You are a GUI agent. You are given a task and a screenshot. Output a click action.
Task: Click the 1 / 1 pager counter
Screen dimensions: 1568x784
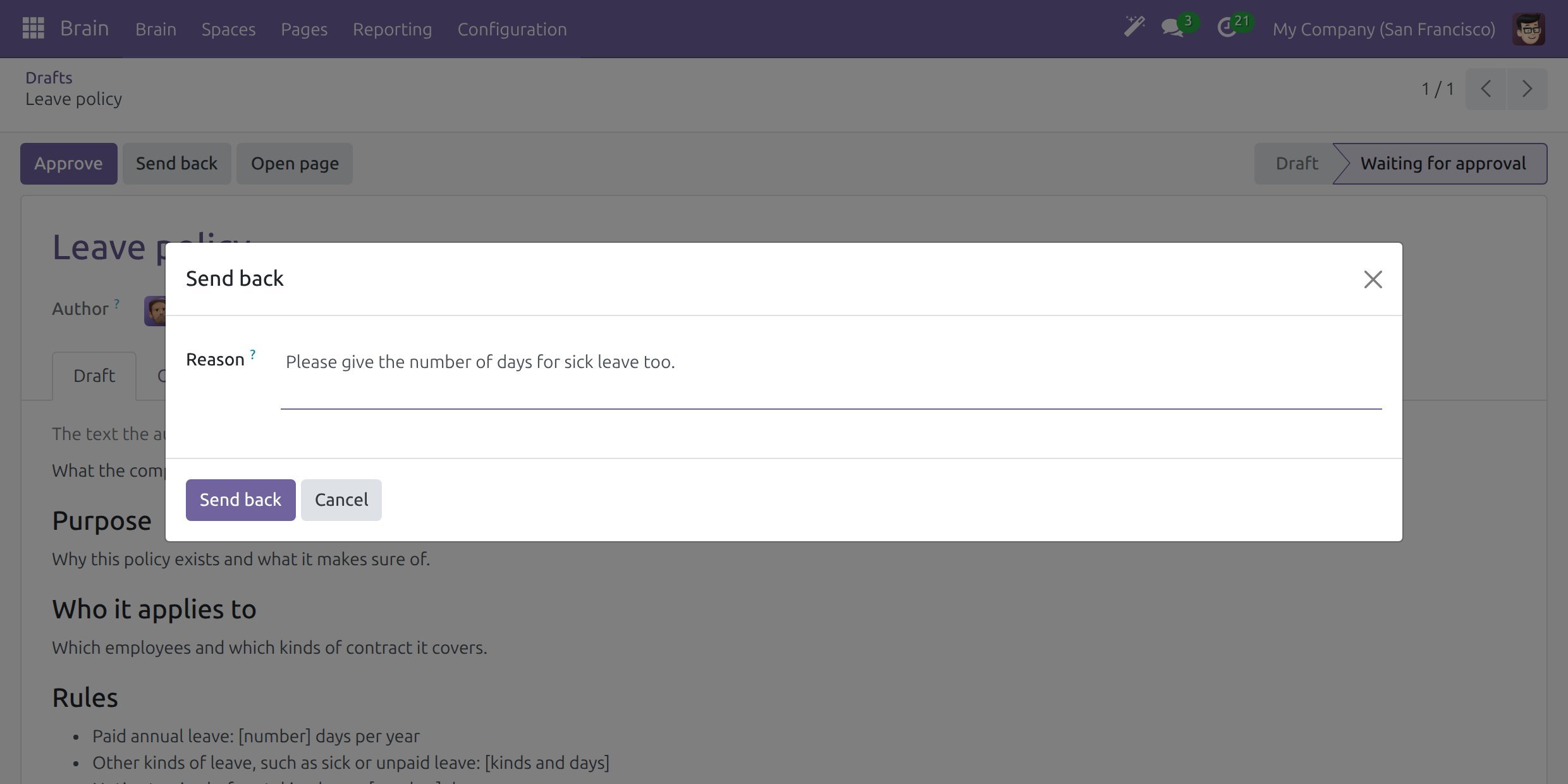[x=1437, y=89]
